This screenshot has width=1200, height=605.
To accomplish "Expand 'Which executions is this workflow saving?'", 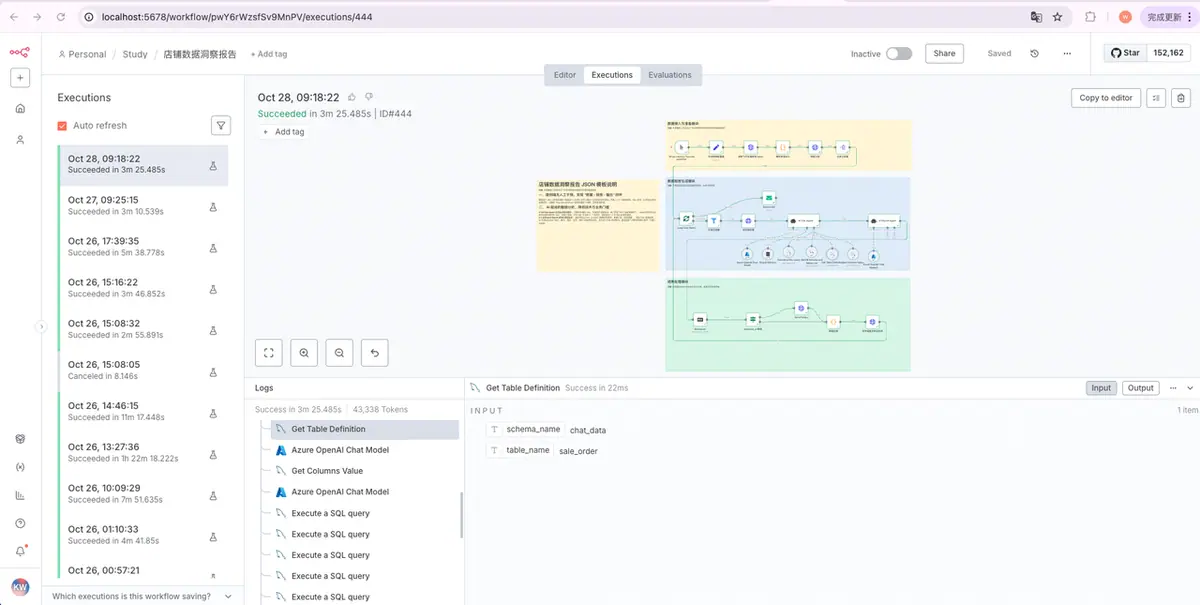I will click(x=142, y=596).
